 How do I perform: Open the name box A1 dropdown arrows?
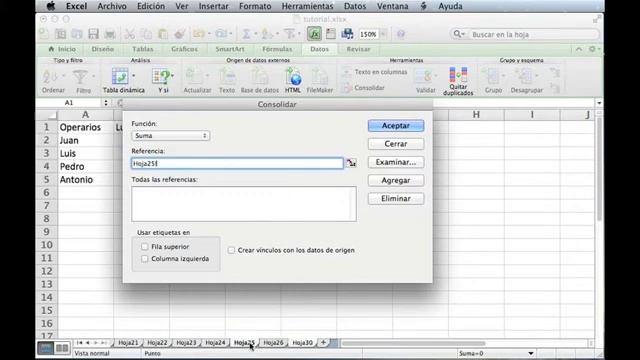point(106,103)
